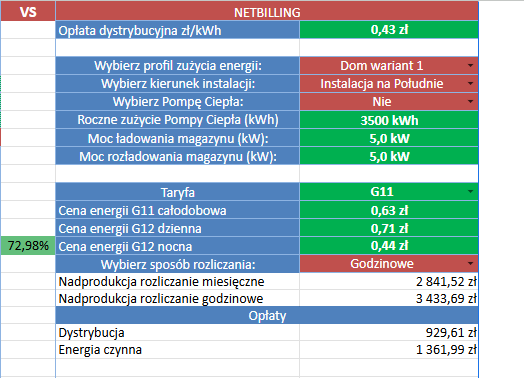Click the 0,44 zł price cell
Viewport: 524px width, 378px height.
389,246
